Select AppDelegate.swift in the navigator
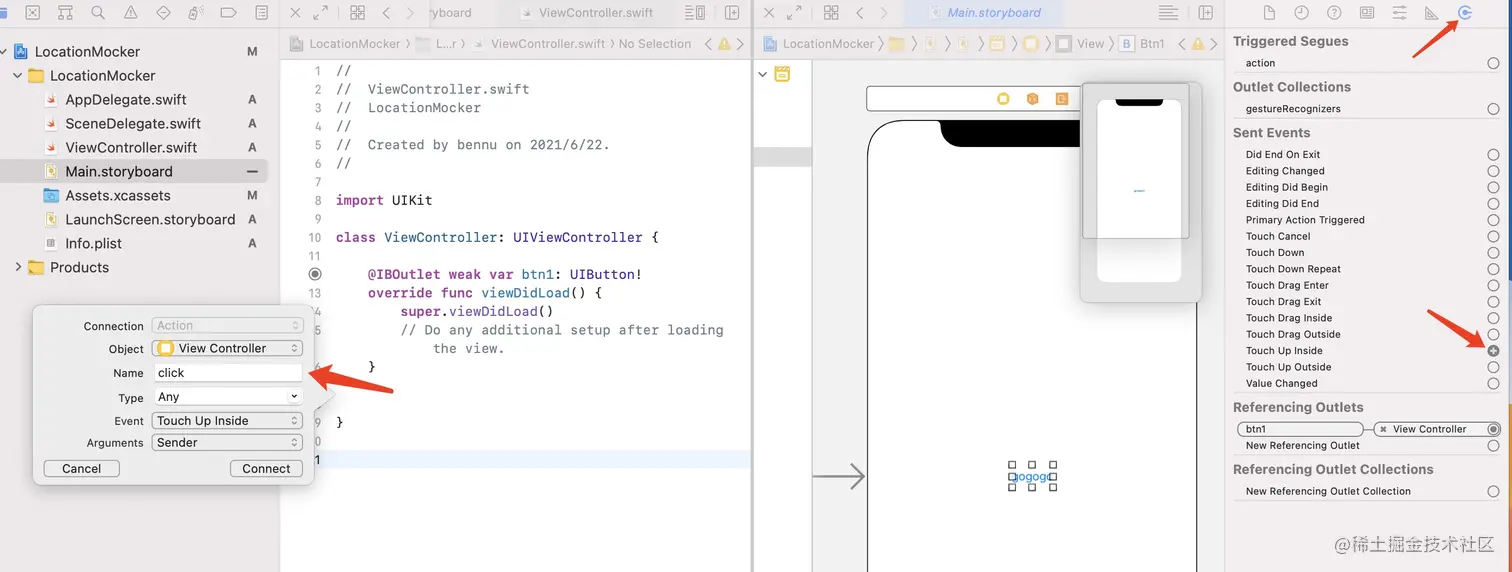Viewport: 1512px width, 572px height. 126,100
